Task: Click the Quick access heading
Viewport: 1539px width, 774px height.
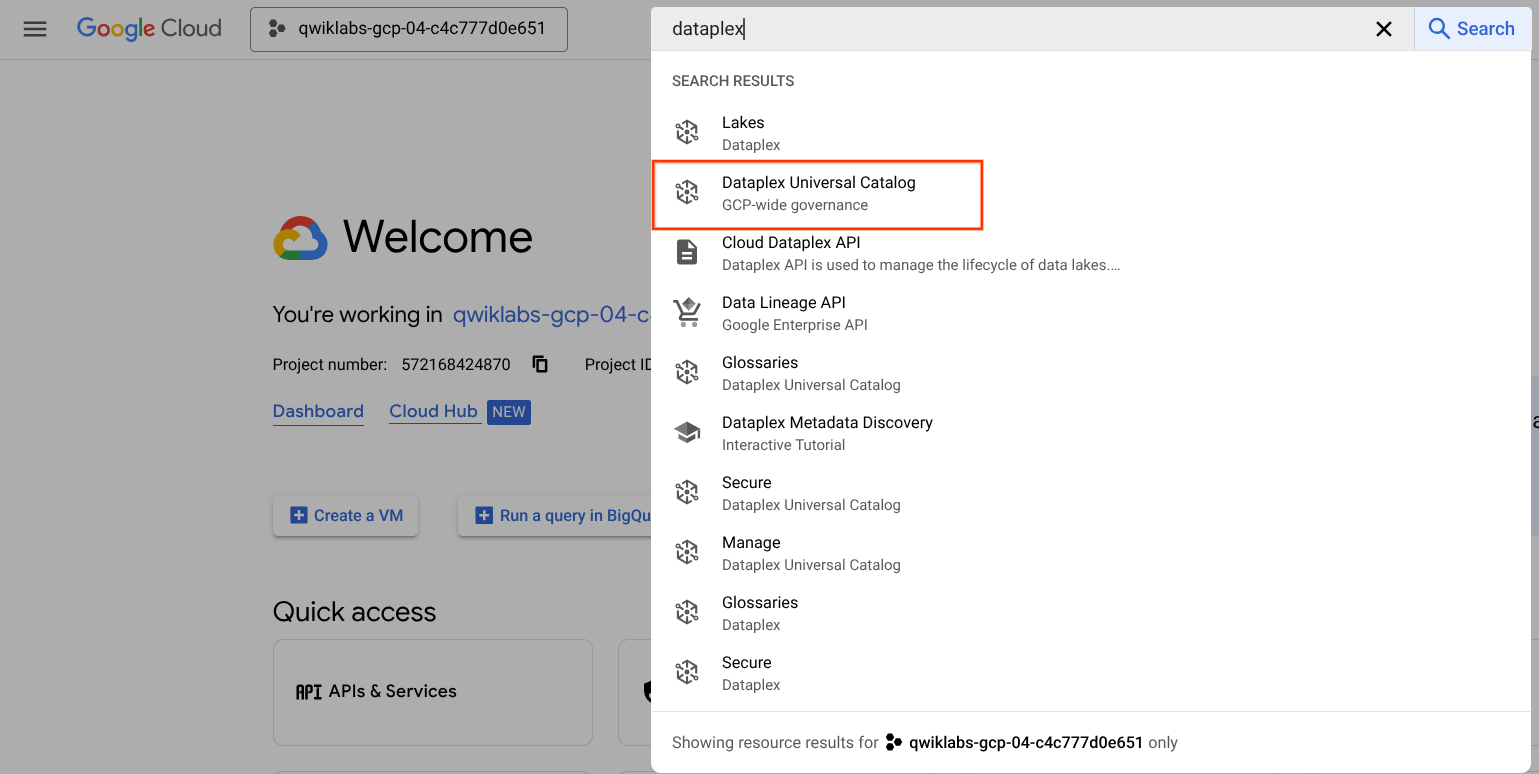Action: (355, 612)
